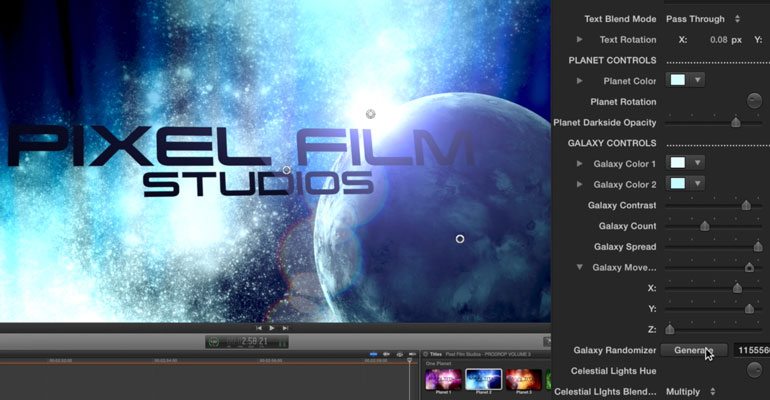Click the timecode display 2:58:21

coord(254,341)
